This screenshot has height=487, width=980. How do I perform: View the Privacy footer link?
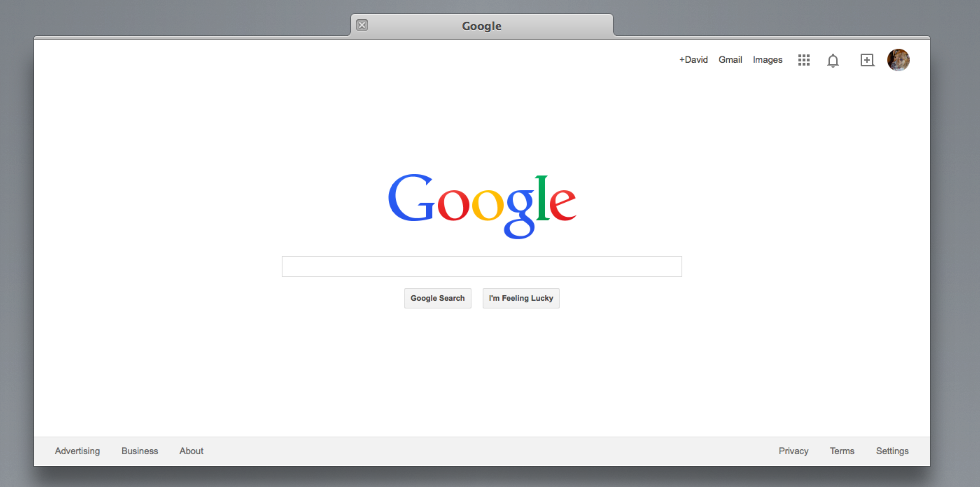tap(793, 451)
